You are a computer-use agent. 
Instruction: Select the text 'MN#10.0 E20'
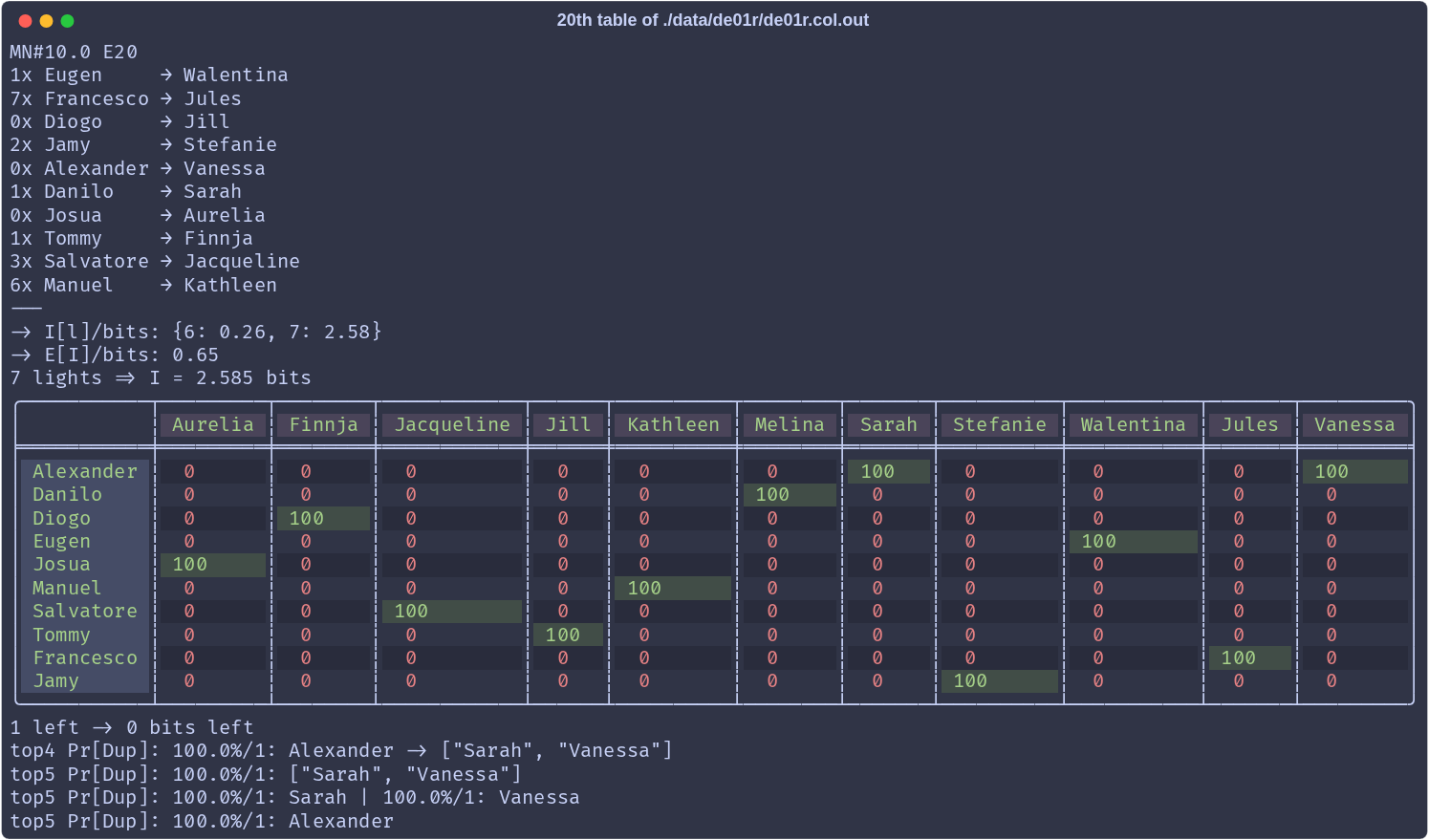coord(74,52)
